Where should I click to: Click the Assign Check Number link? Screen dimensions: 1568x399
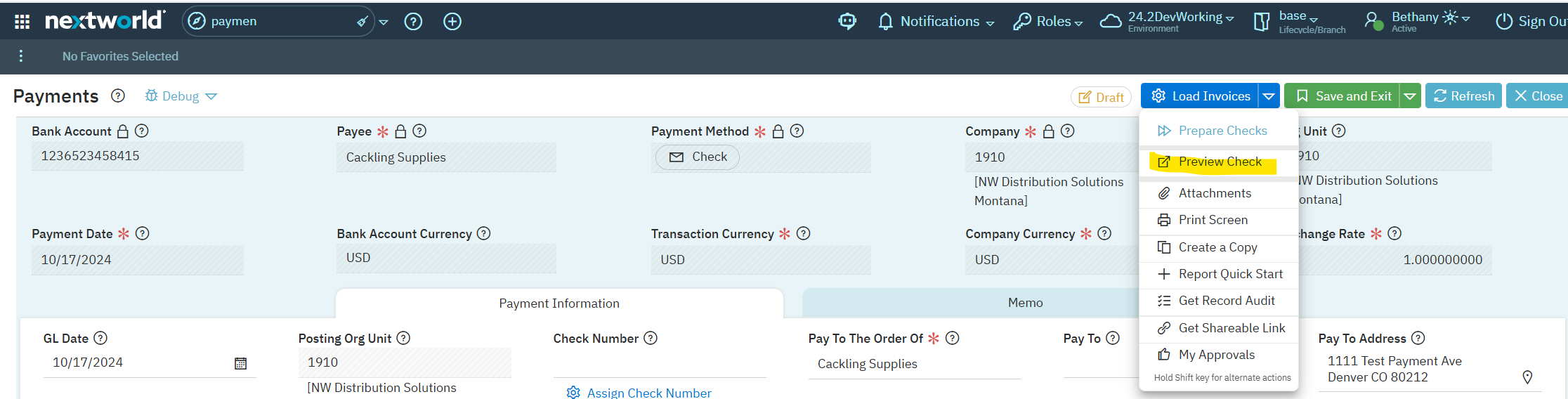648,393
